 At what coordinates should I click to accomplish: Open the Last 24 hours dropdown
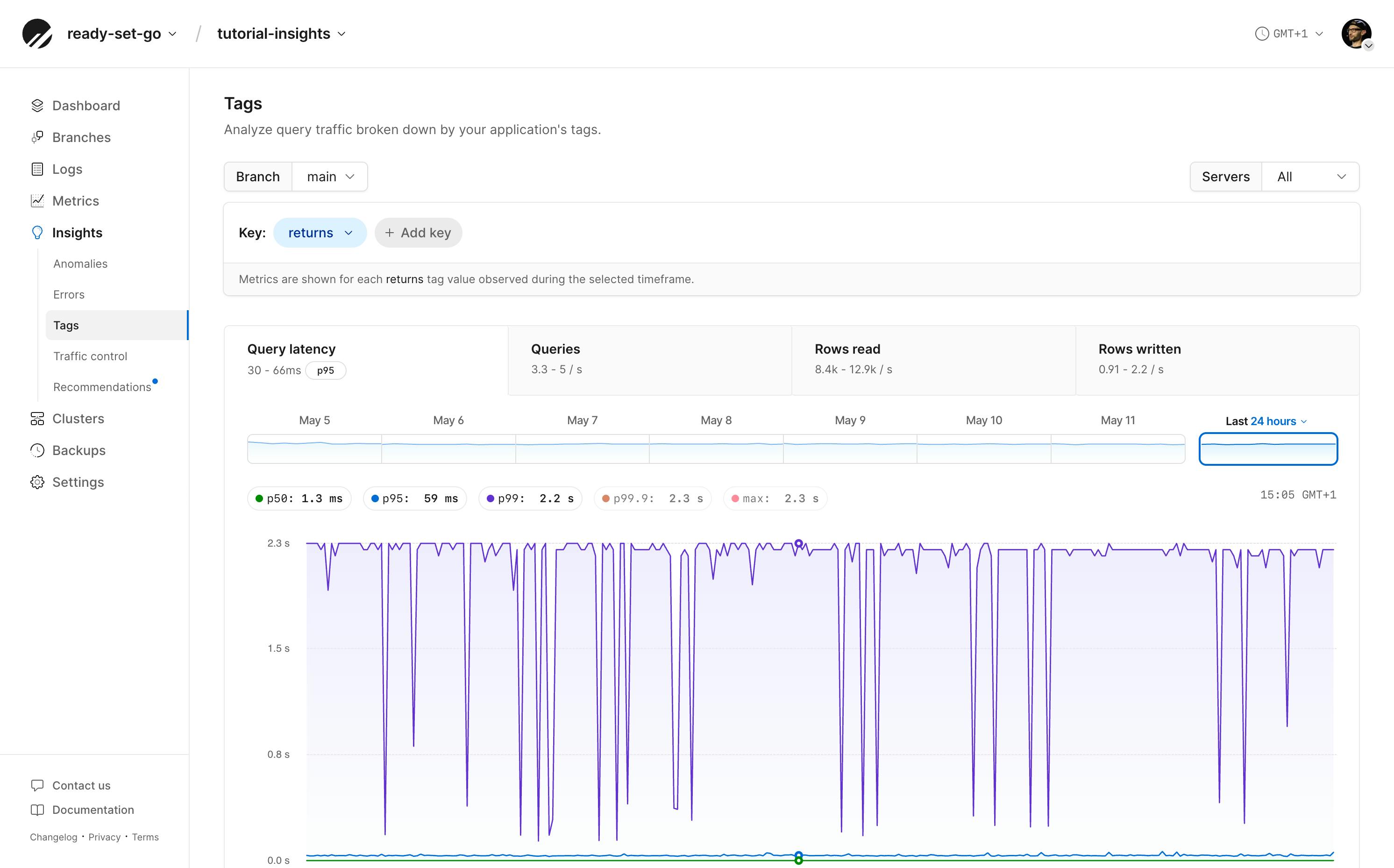tap(1266, 421)
